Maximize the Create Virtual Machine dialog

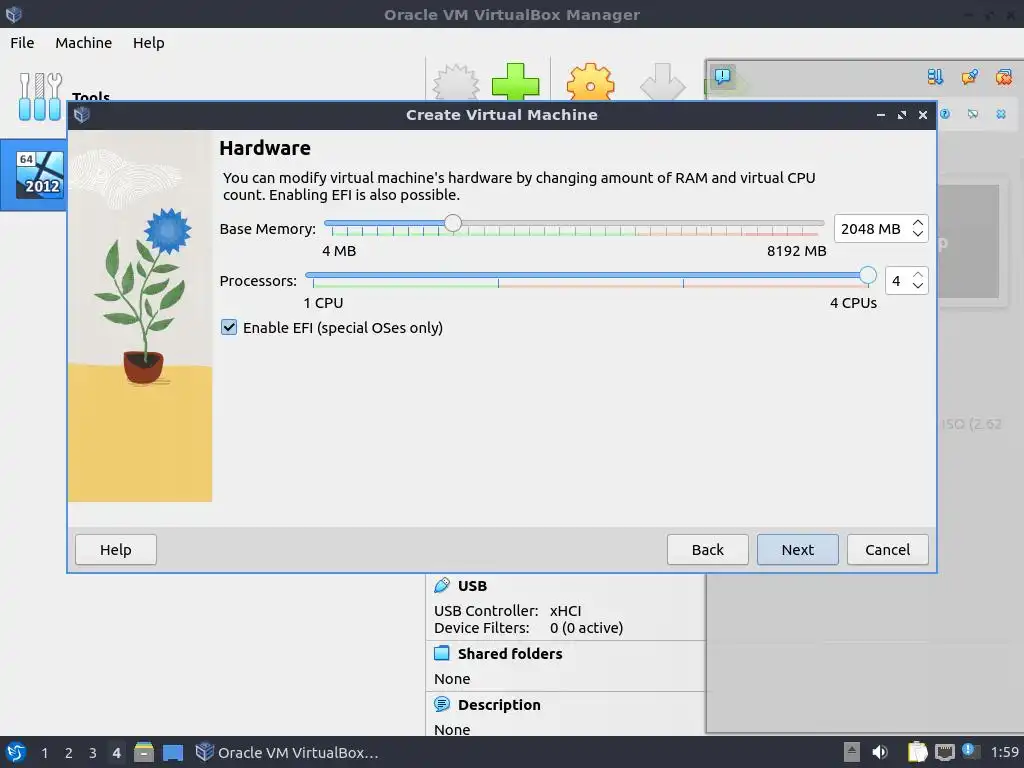(902, 115)
